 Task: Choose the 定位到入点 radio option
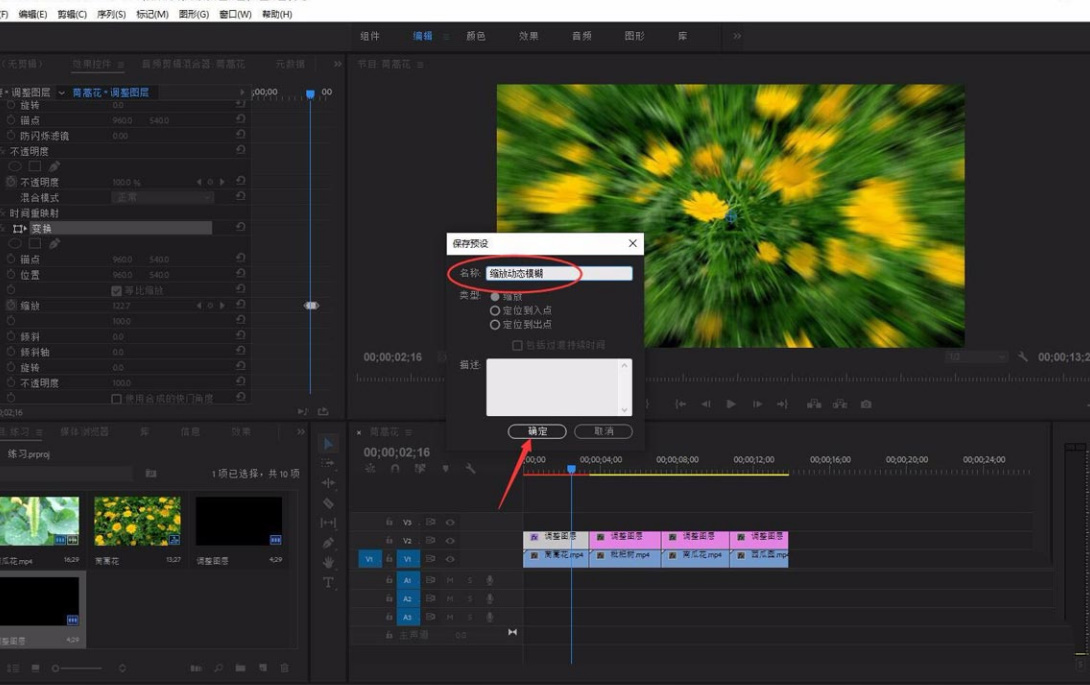[495, 311]
